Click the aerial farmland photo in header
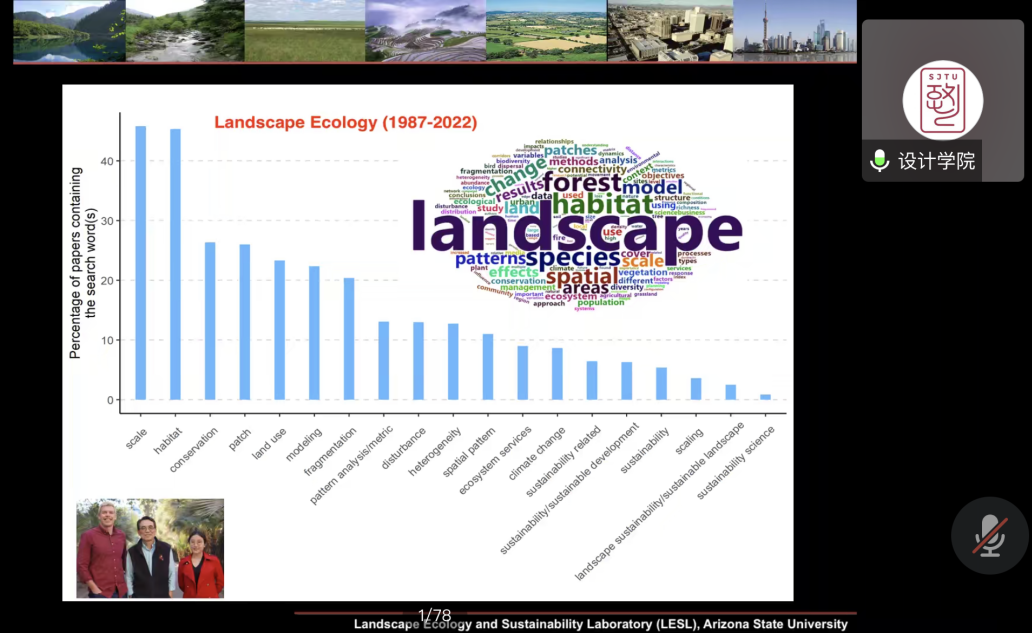The width and height of the screenshot is (1032, 633). [546, 31]
